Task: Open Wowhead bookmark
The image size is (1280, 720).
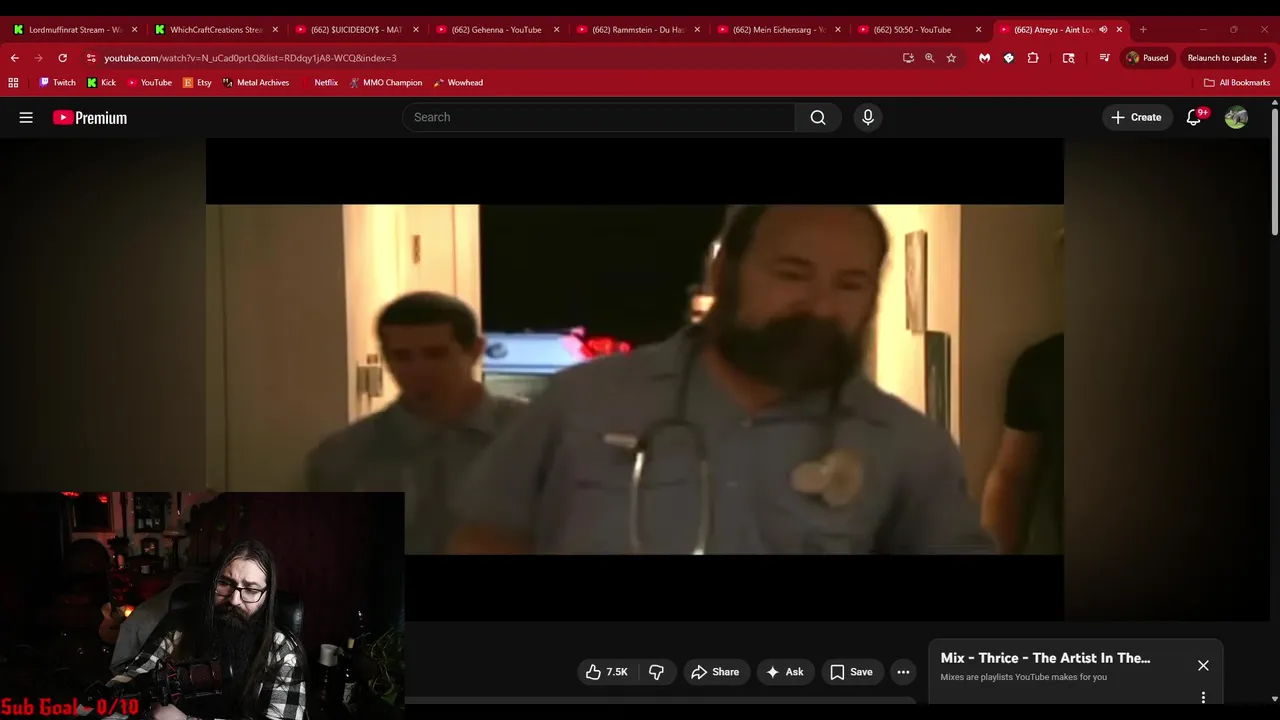Action: 458,83
